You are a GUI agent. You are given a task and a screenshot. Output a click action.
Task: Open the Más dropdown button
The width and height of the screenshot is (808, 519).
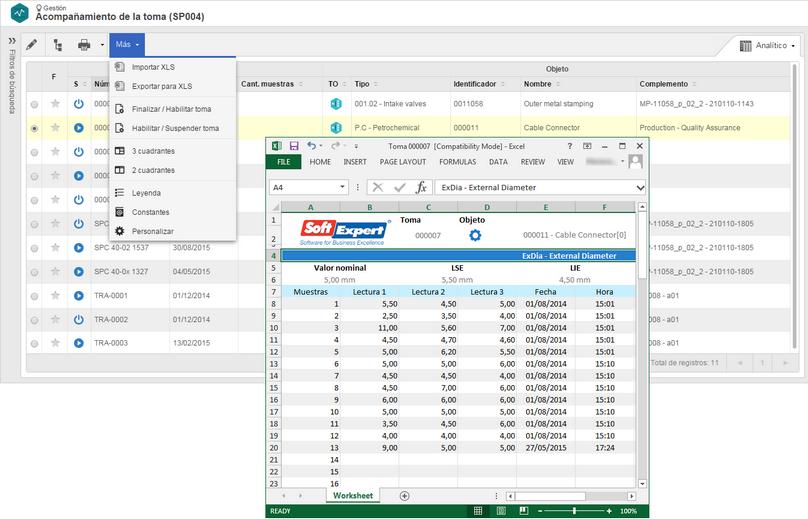pos(127,45)
